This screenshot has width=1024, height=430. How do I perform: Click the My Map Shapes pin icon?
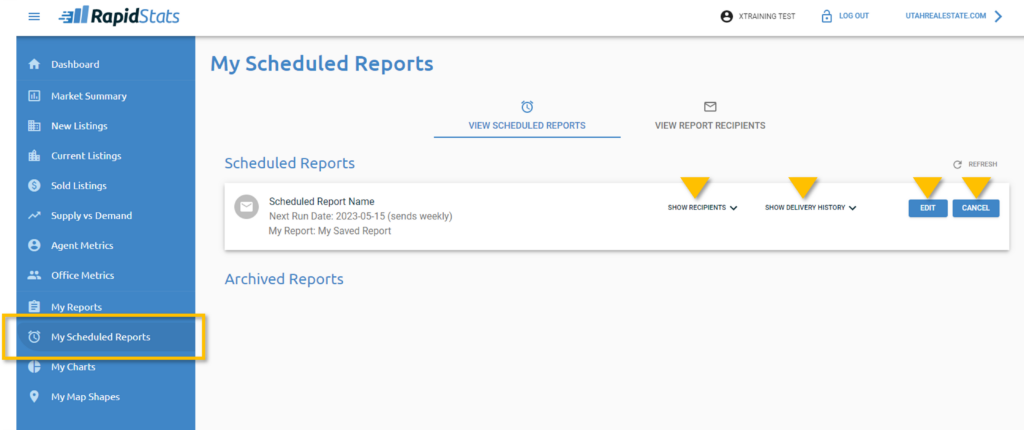(x=34, y=397)
